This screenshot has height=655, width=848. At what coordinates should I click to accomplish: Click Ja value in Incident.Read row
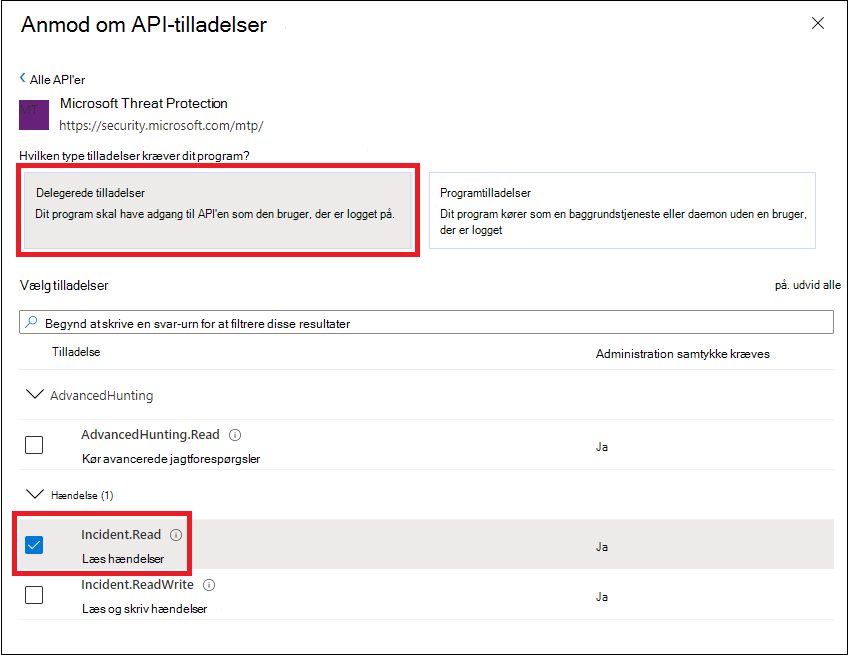(x=602, y=547)
